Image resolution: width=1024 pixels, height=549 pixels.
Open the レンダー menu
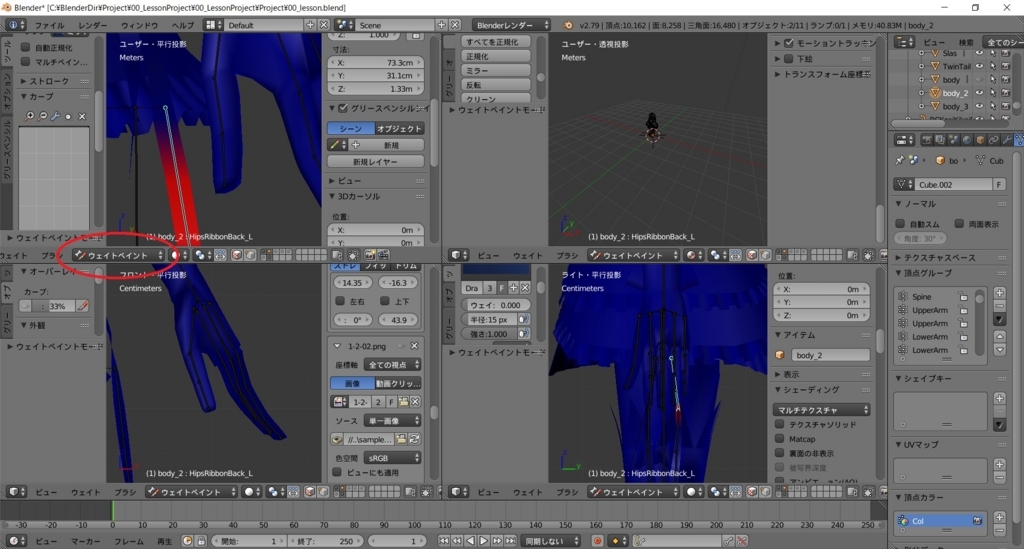pos(92,25)
